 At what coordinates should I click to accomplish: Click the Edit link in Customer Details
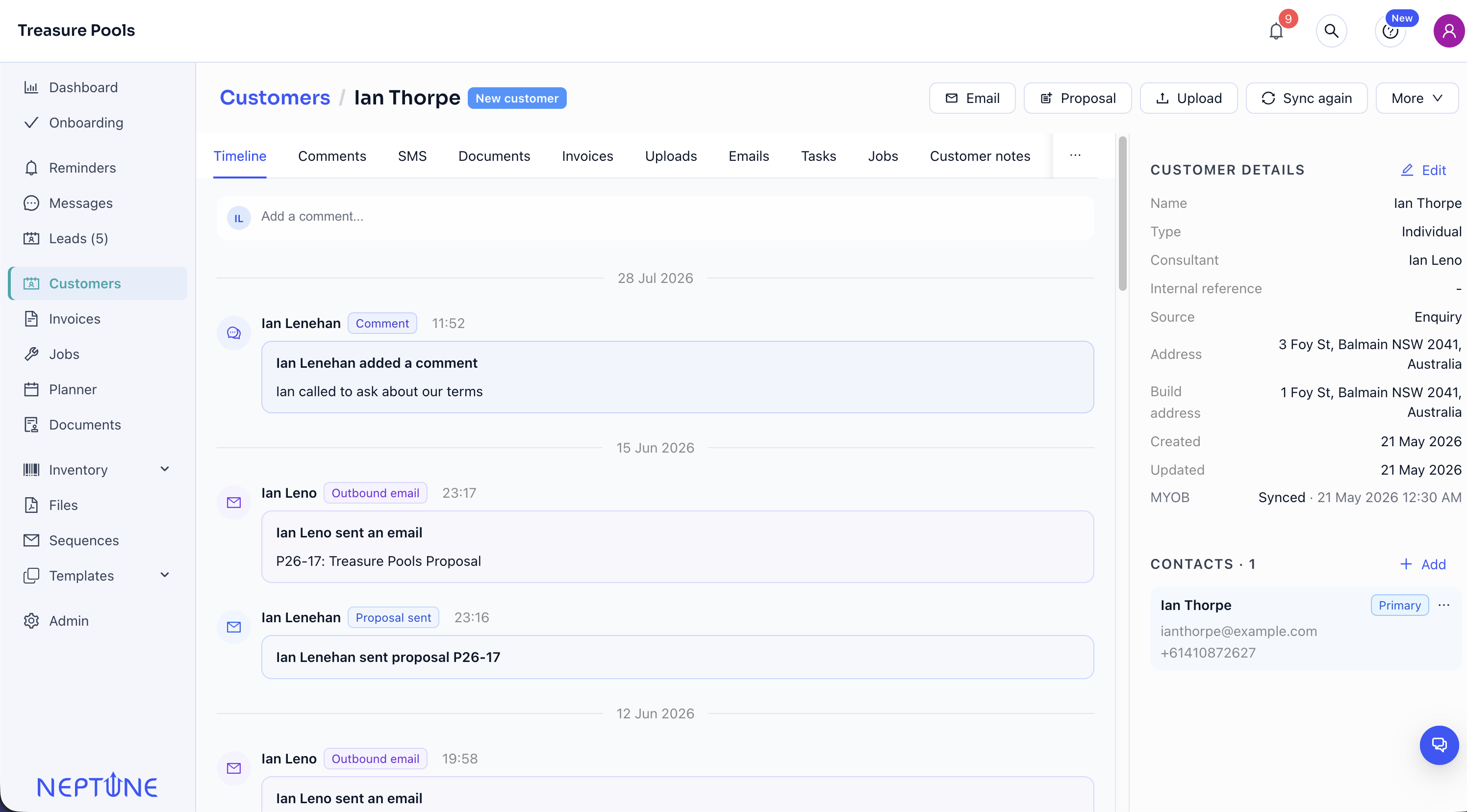(1423, 170)
